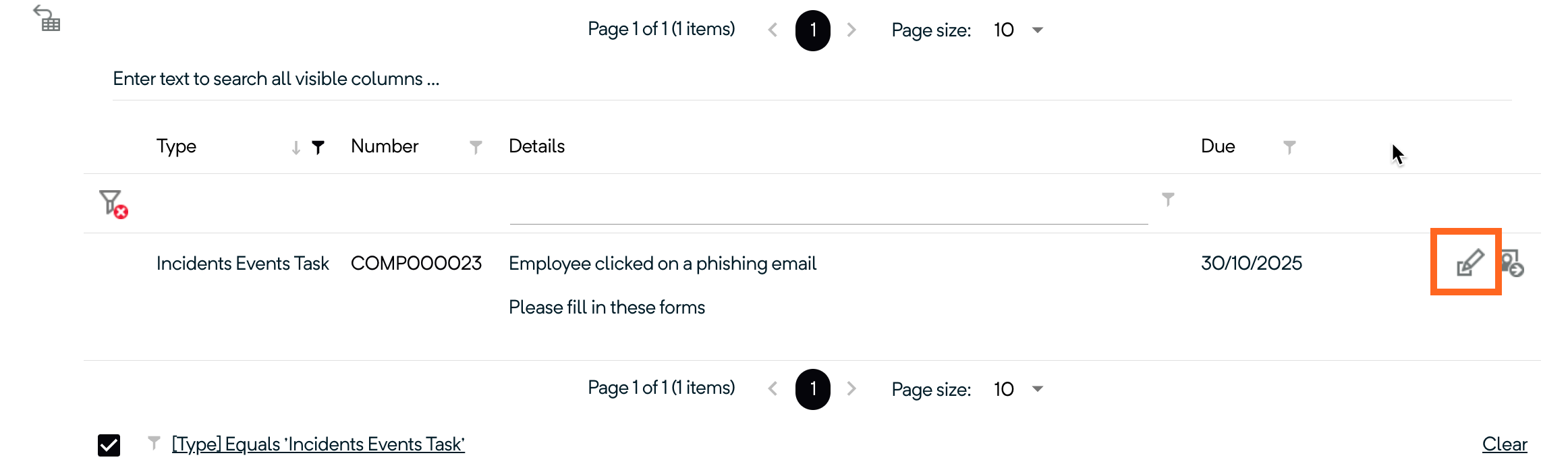Screen dimensions: 1568x468
Task: Click the export grid icon at top left
Action: point(47,18)
